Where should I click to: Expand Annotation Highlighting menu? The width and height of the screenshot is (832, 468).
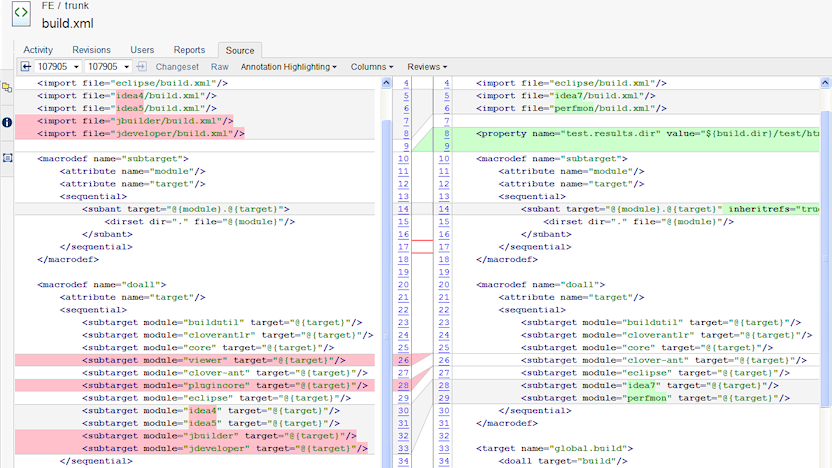pyautogui.click(x=289, y=67)
